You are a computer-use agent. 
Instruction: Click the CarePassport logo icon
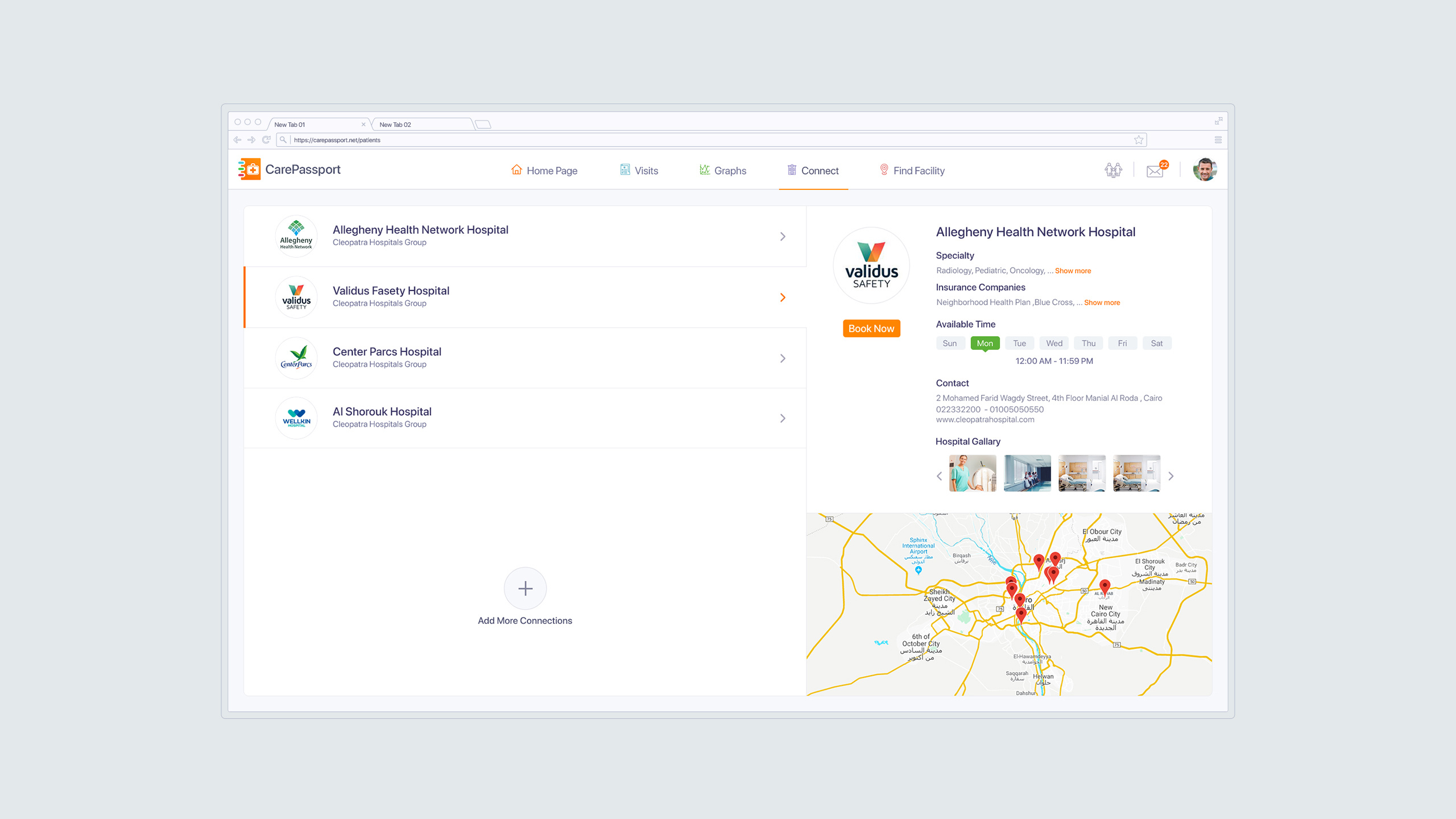coord(249,169)
